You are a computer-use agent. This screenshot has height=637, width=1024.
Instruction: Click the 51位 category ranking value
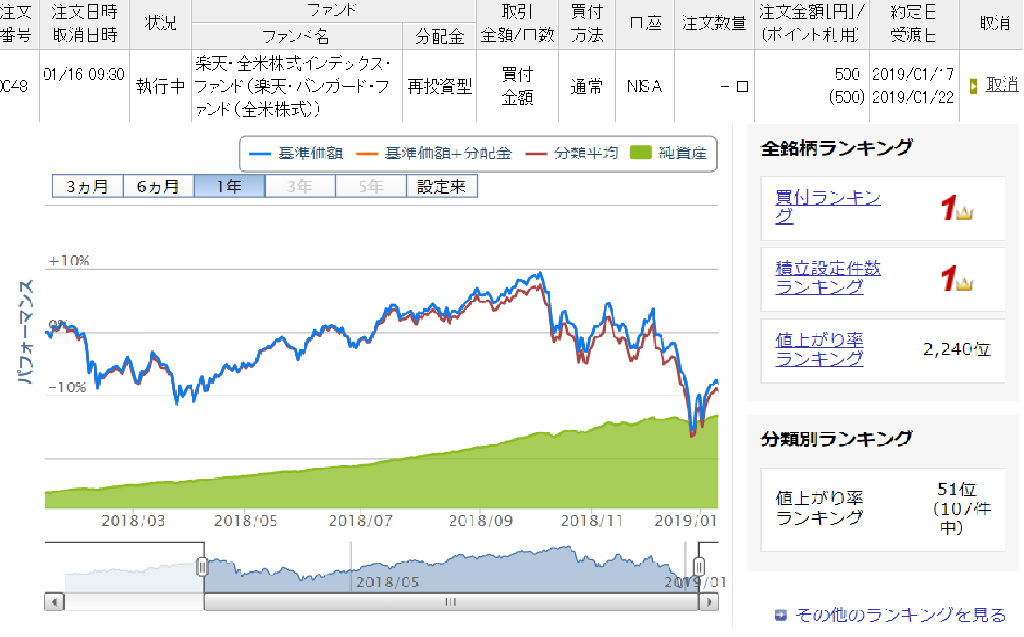tap(957, 489)
